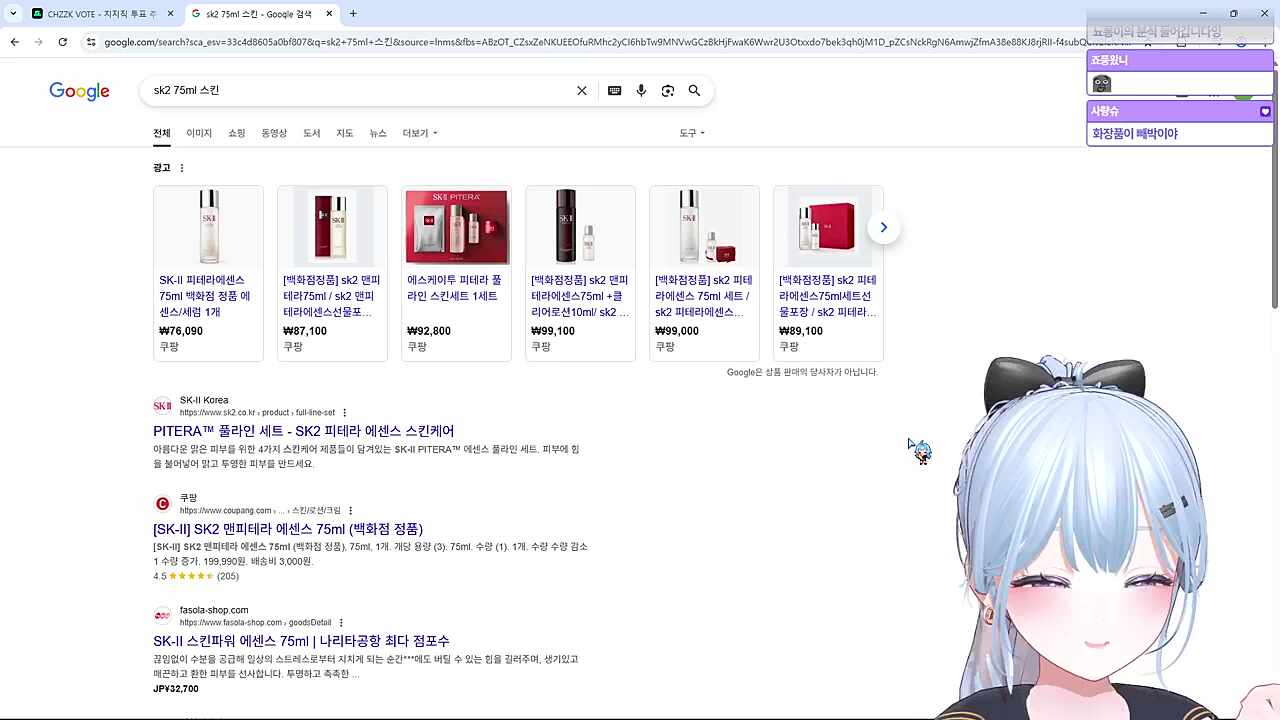Open the ₩99,100 맨피테라에센스 product card

pos(580,273)
